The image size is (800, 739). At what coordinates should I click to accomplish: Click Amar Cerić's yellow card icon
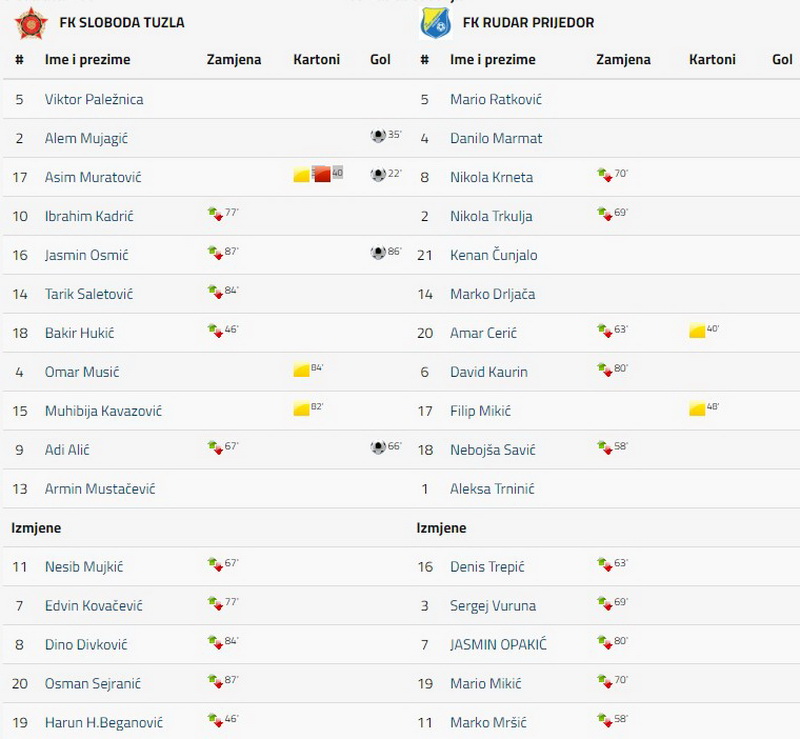click(x=697, y=330)
